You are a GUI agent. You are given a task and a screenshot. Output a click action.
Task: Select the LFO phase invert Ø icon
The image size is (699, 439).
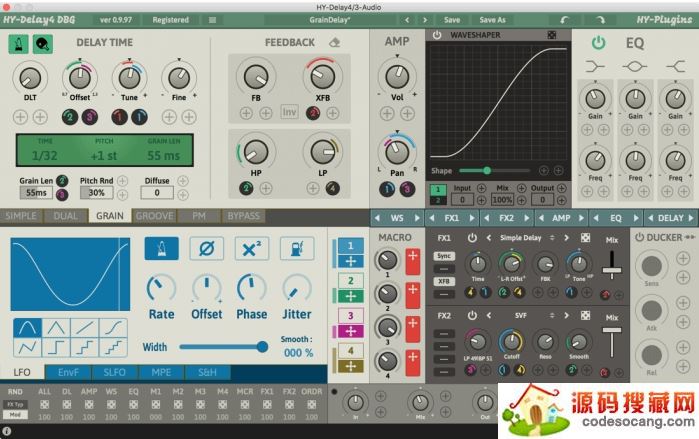pyautogui.click(x=206, y=248)
